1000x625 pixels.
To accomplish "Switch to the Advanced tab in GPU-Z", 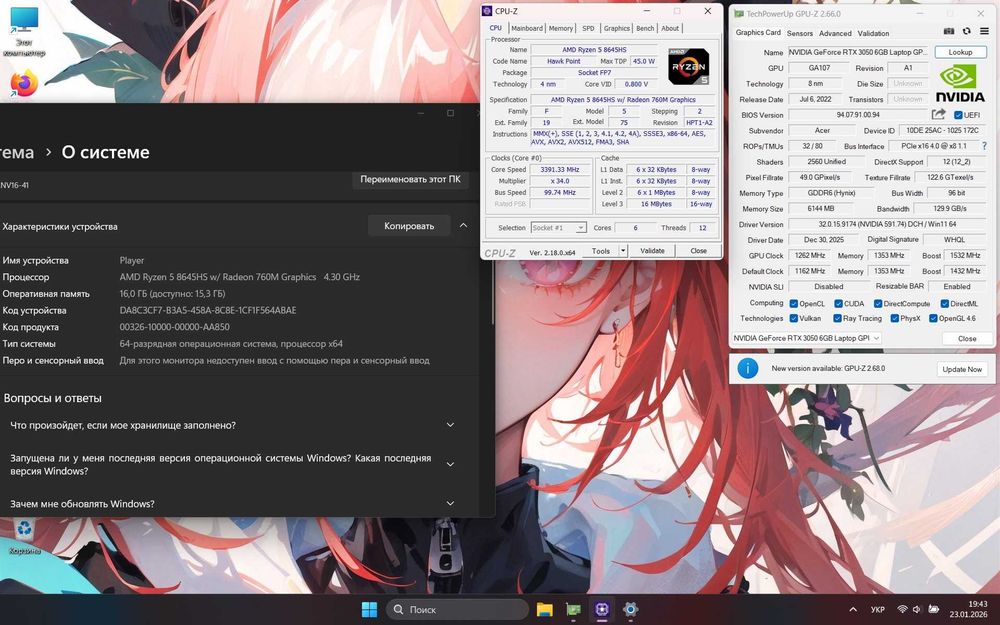I will click(835, 33).
